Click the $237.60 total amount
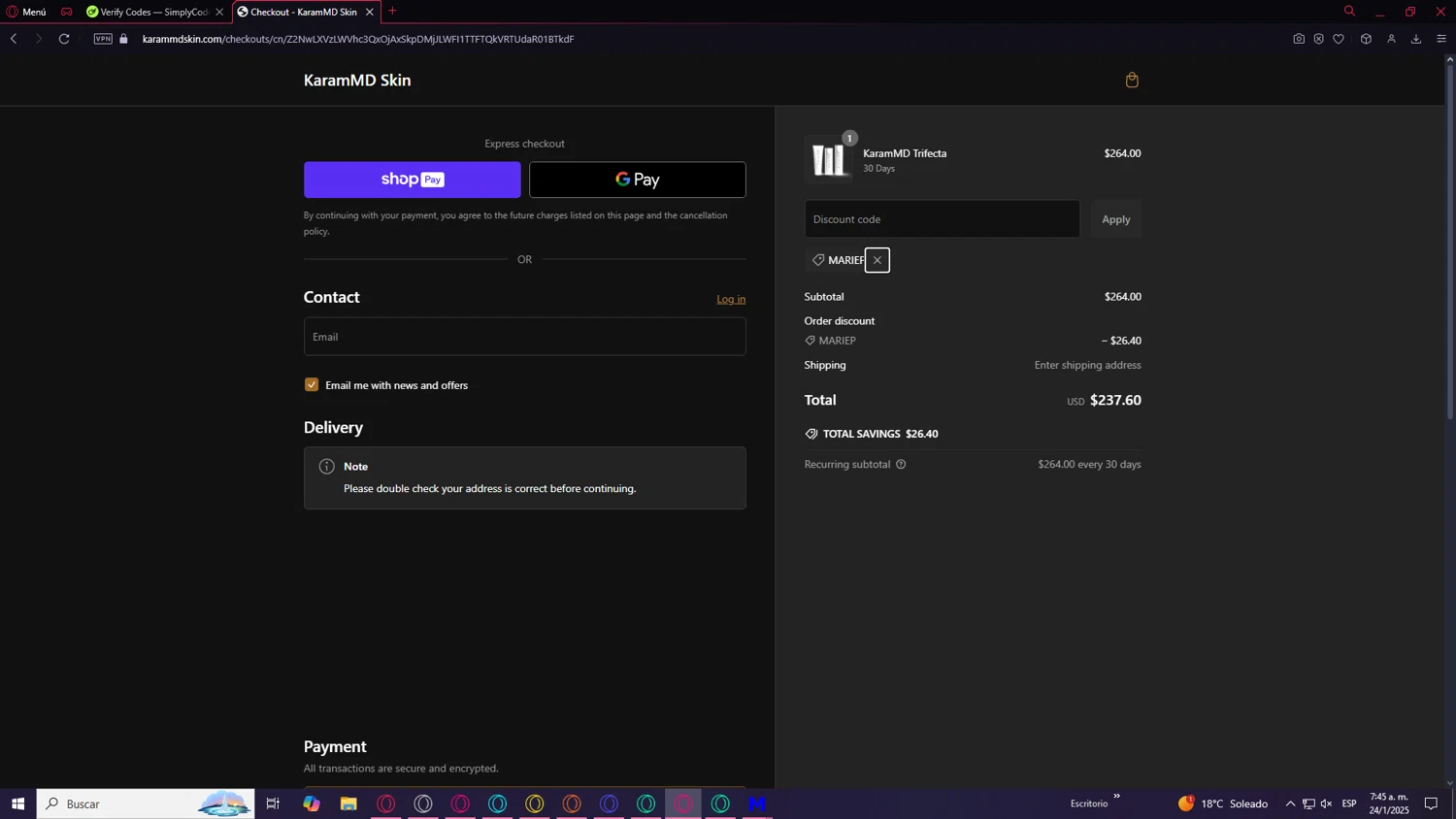The height and width of the screenshot is (819, 1456). click(1115, 400)
